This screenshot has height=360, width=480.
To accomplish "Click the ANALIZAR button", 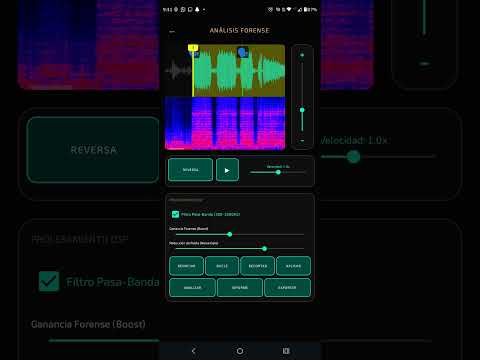I will coord(192,288).
